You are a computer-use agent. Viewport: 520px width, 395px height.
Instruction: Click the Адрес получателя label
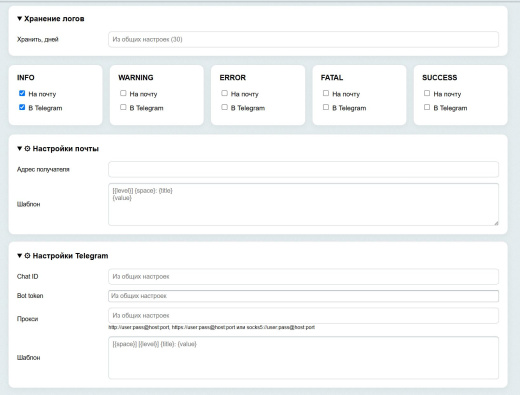point(43,169)
